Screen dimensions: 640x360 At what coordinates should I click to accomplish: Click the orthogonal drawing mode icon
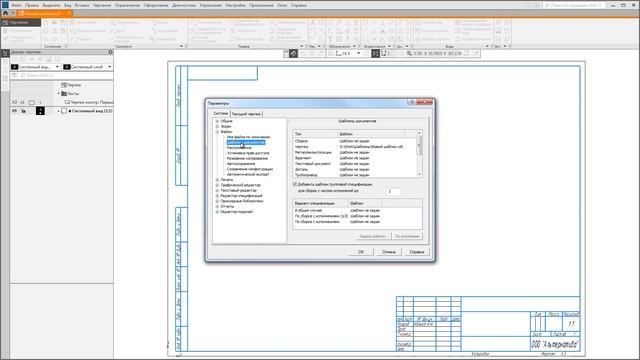pyautogui.click(x=376, y=53)
